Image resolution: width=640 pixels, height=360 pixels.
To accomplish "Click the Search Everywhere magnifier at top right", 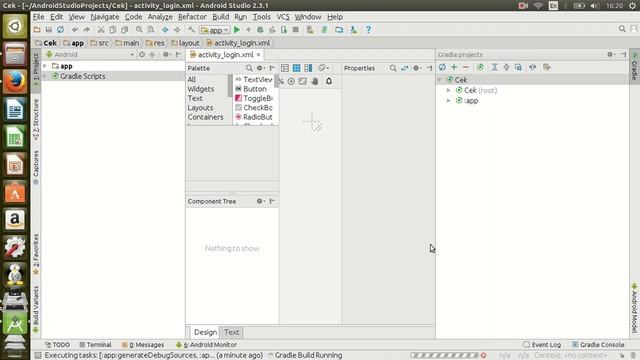I will tap(622, 29).
